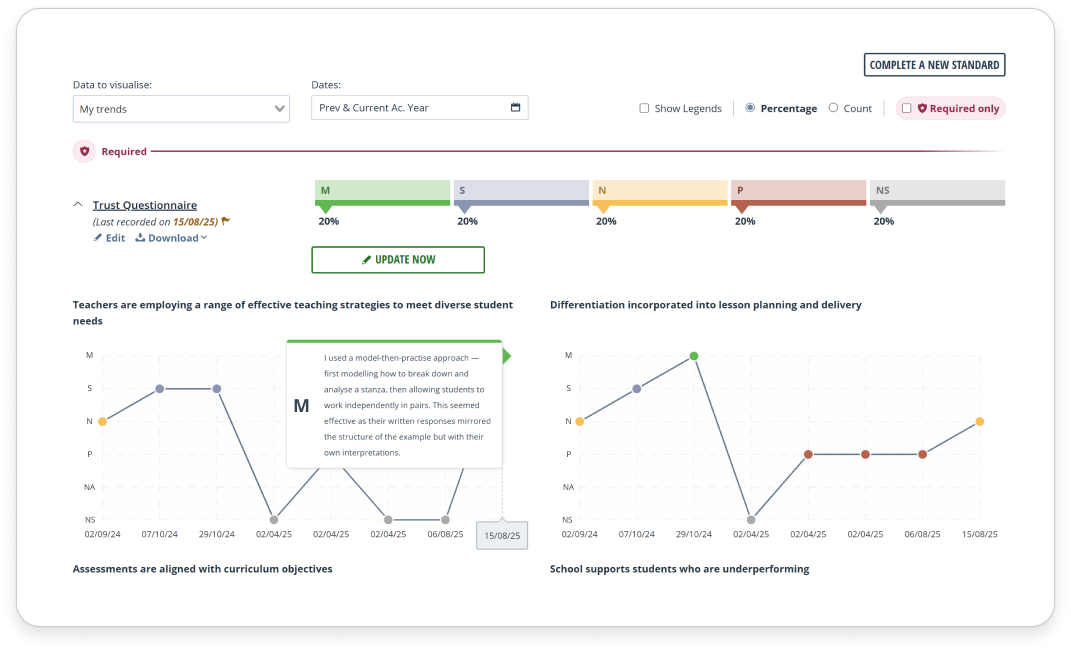1071x651 pixels.
Task: Click the pencil Edit icon under Trust Questionnaire
Action: click(98, 238)
